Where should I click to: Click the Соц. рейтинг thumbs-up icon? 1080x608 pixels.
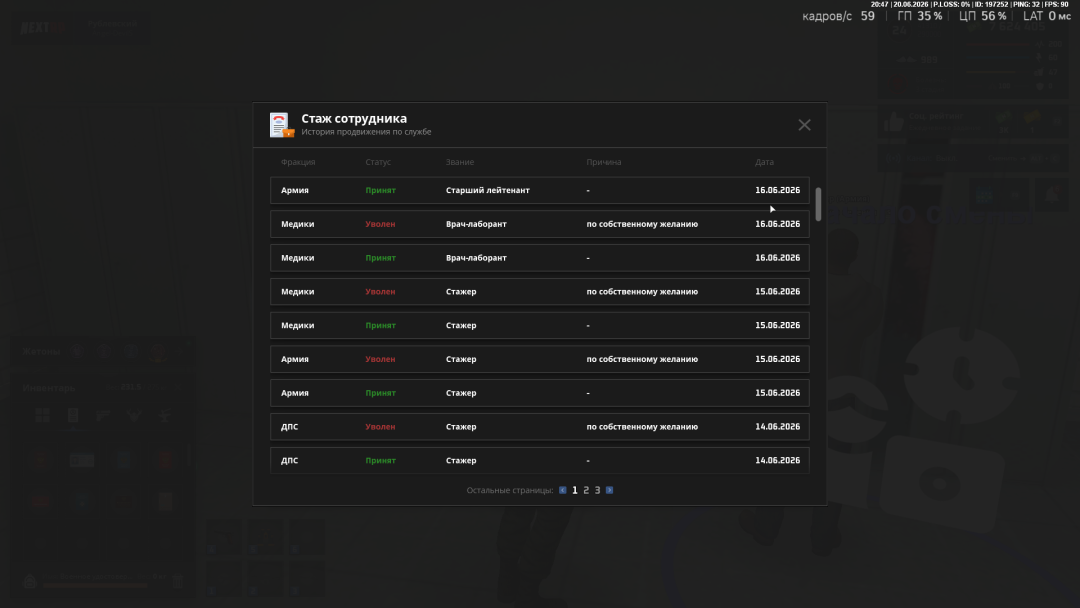(x=893, y=122)
